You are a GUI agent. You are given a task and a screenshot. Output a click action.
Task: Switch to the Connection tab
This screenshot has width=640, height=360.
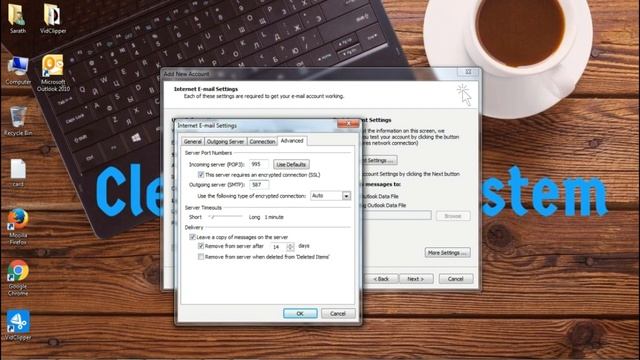click(262, 142)
